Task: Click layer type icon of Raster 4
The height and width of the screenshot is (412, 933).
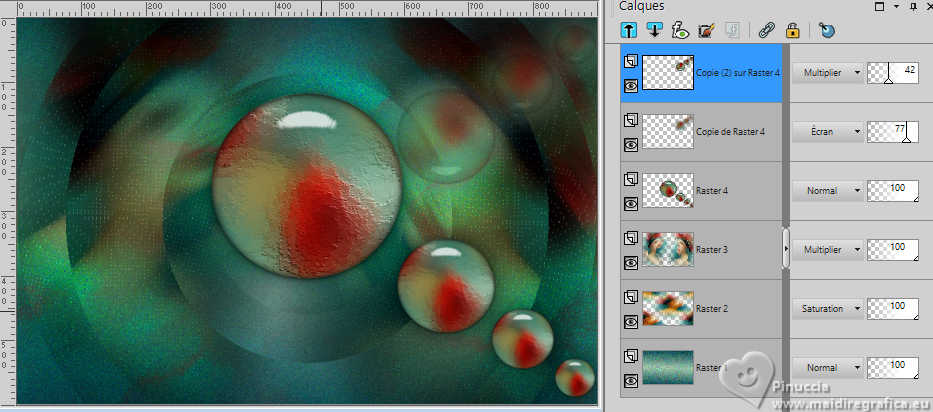Action: point(631,179)
